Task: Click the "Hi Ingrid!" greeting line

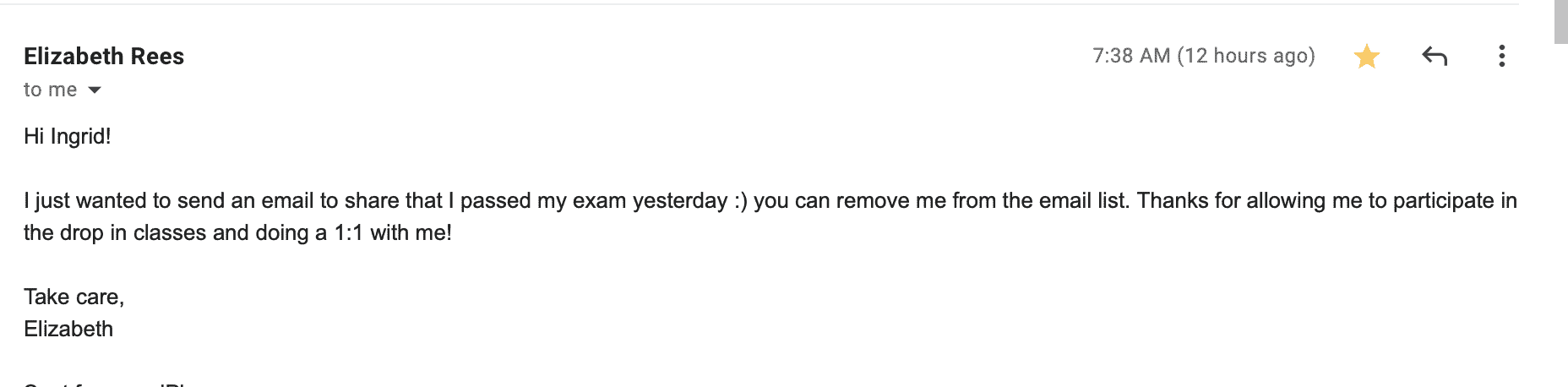Action: pos(68,136)
